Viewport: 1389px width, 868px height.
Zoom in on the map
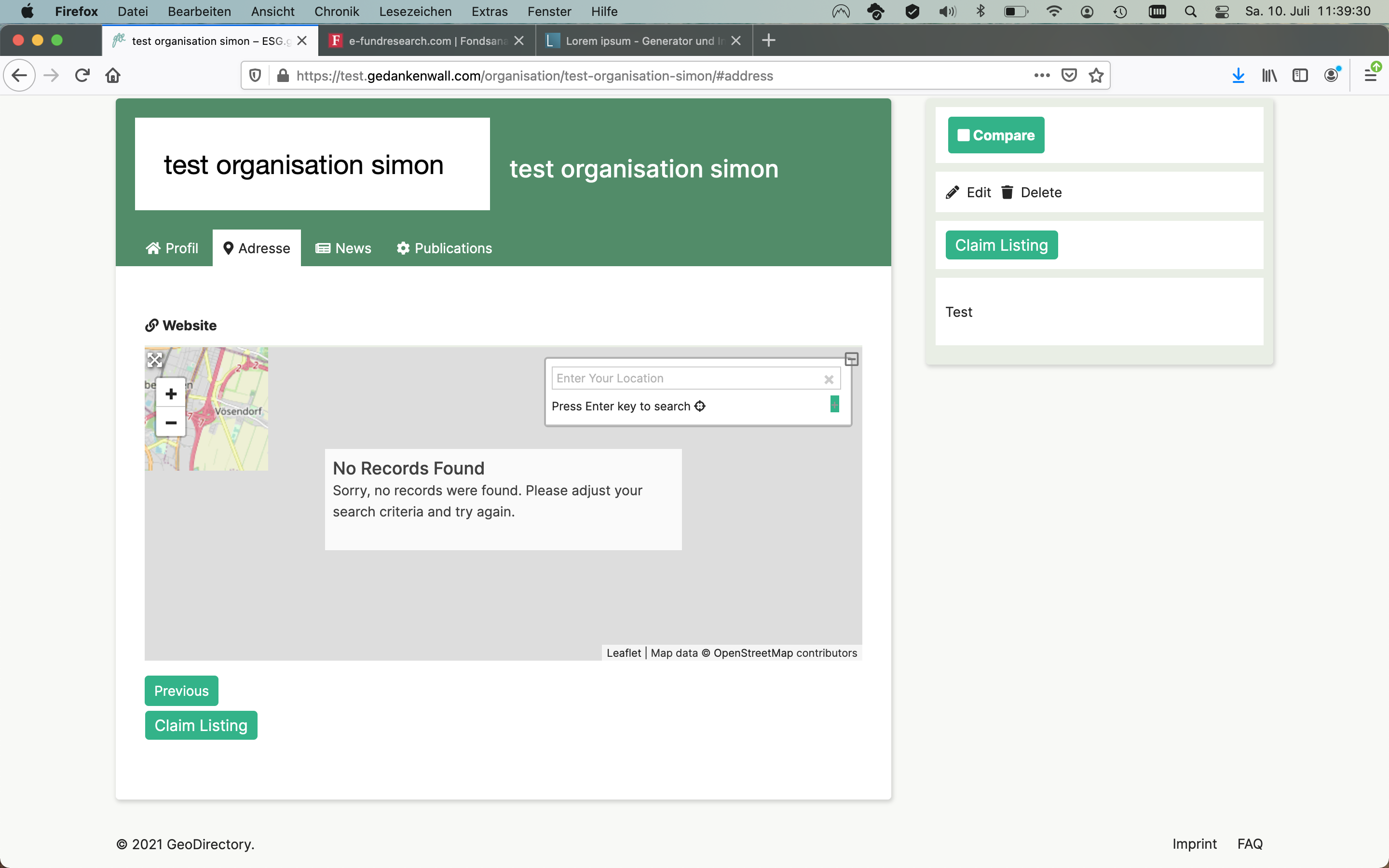170,394
